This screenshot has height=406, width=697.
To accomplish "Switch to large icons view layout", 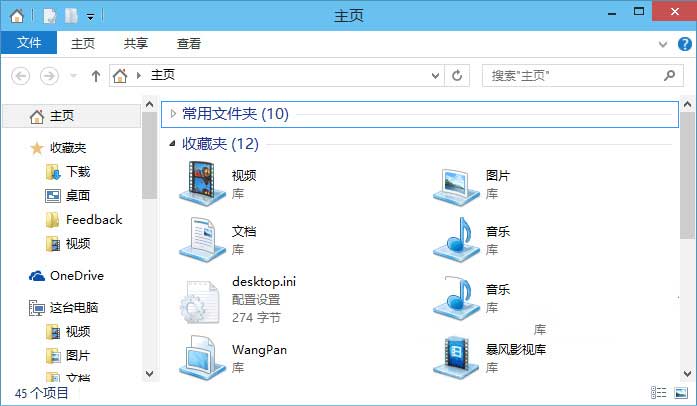I will (x=681, y=393).
